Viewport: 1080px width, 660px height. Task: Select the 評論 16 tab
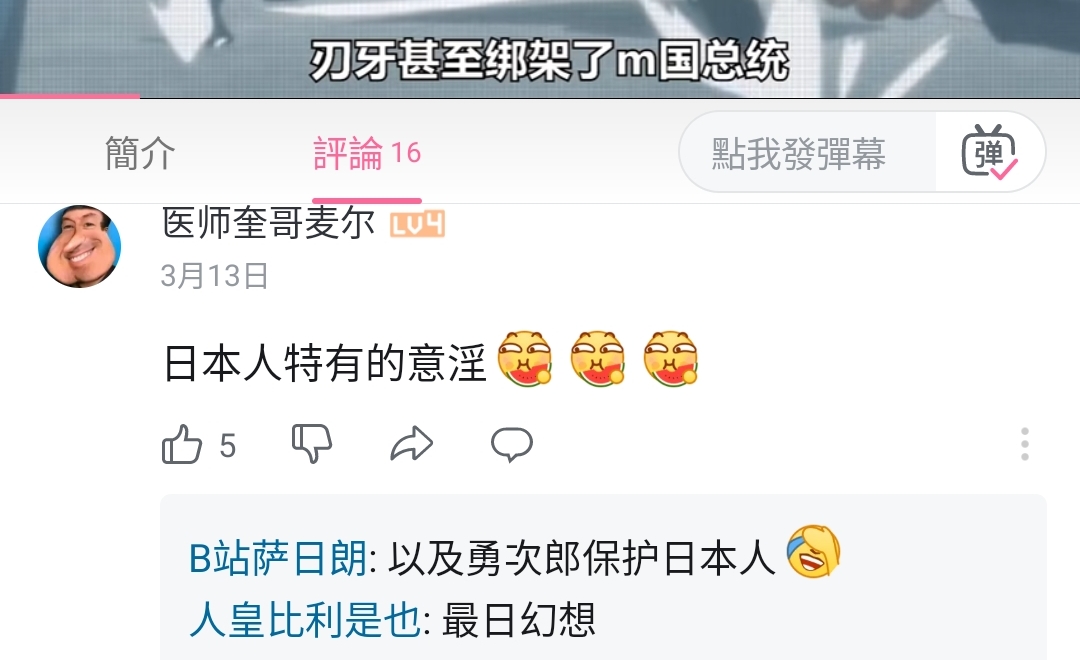366,153
